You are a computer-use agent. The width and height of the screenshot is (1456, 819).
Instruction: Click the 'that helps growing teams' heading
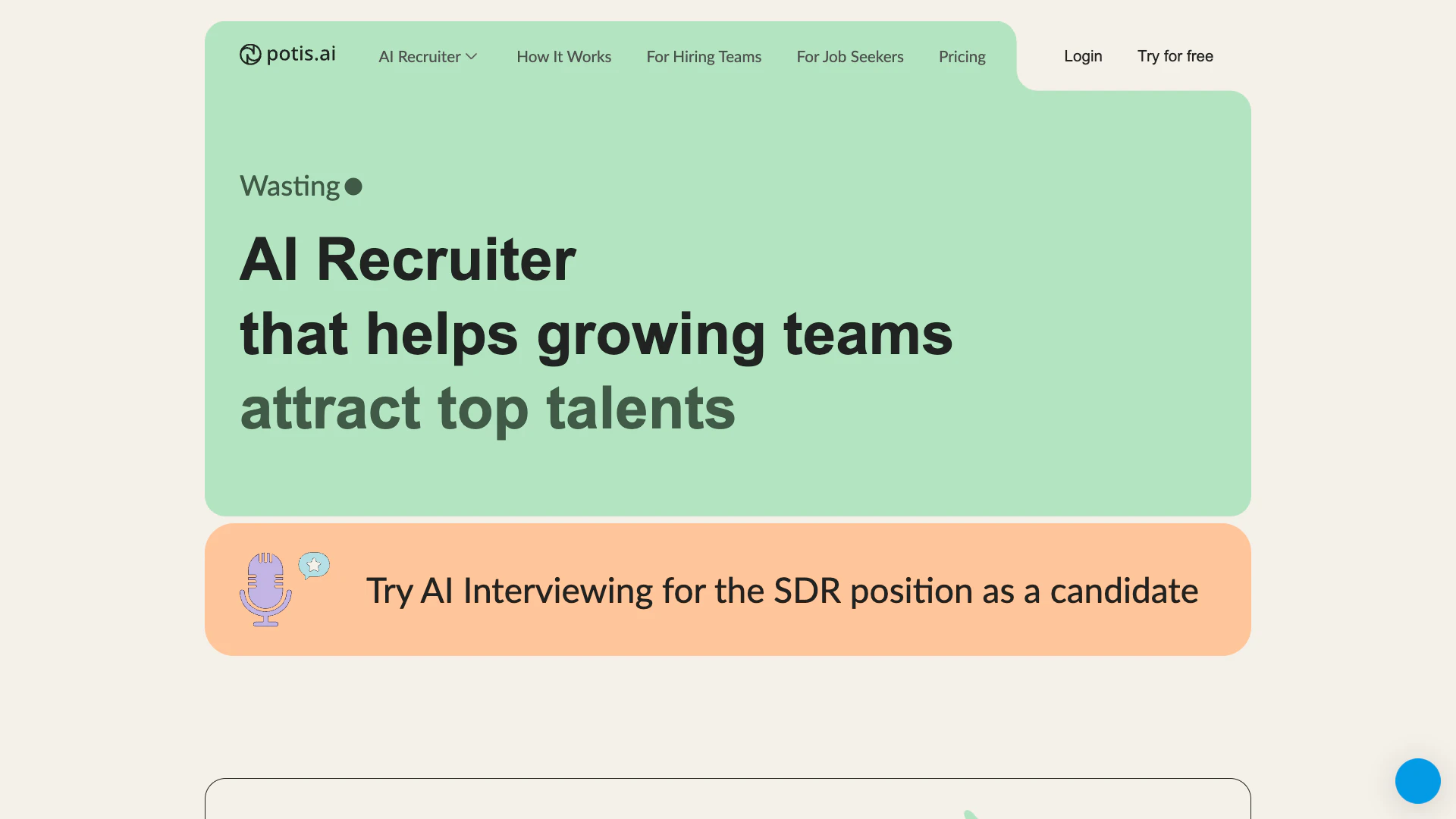[x=596, y=334]
